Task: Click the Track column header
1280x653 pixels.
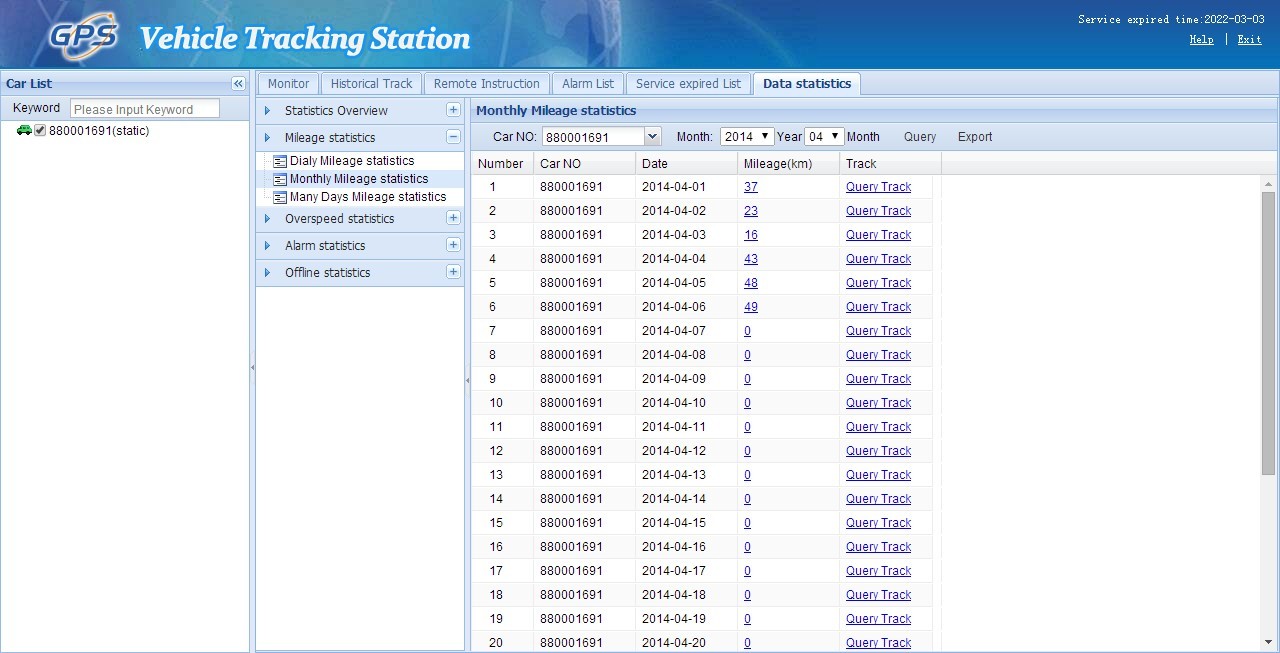Action: [891, 164]
